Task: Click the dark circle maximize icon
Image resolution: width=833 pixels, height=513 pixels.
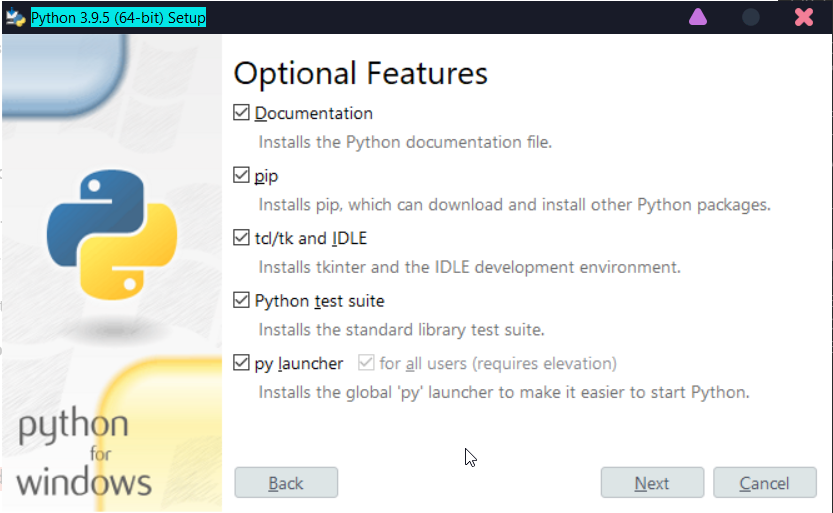Action: [750, 17]
